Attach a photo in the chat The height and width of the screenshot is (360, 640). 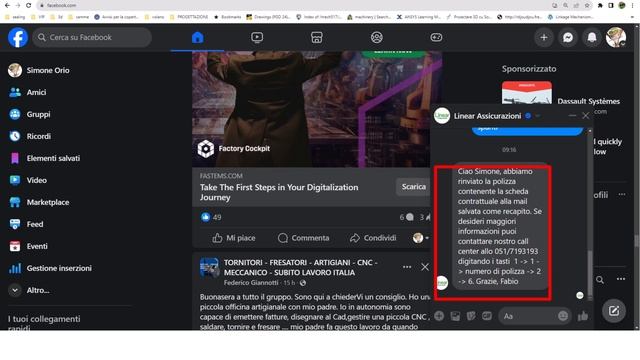coord(455,316)
